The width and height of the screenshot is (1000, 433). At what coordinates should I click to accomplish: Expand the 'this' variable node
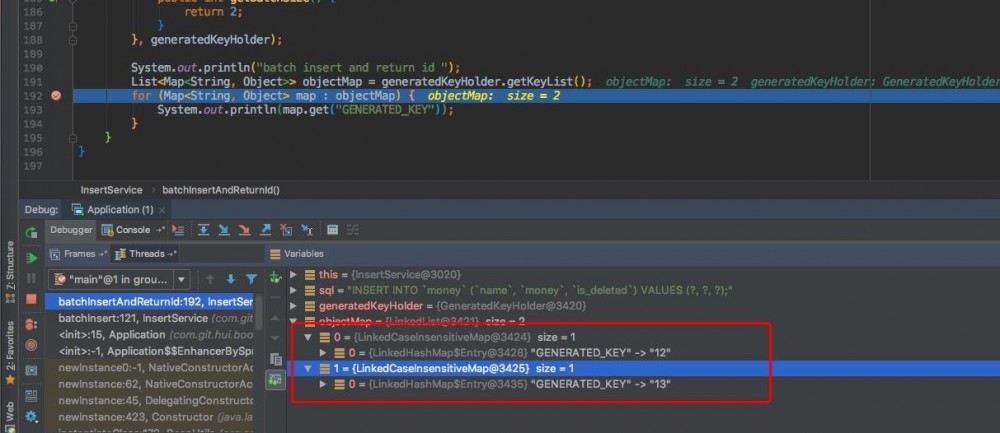[x=293, y=275]
